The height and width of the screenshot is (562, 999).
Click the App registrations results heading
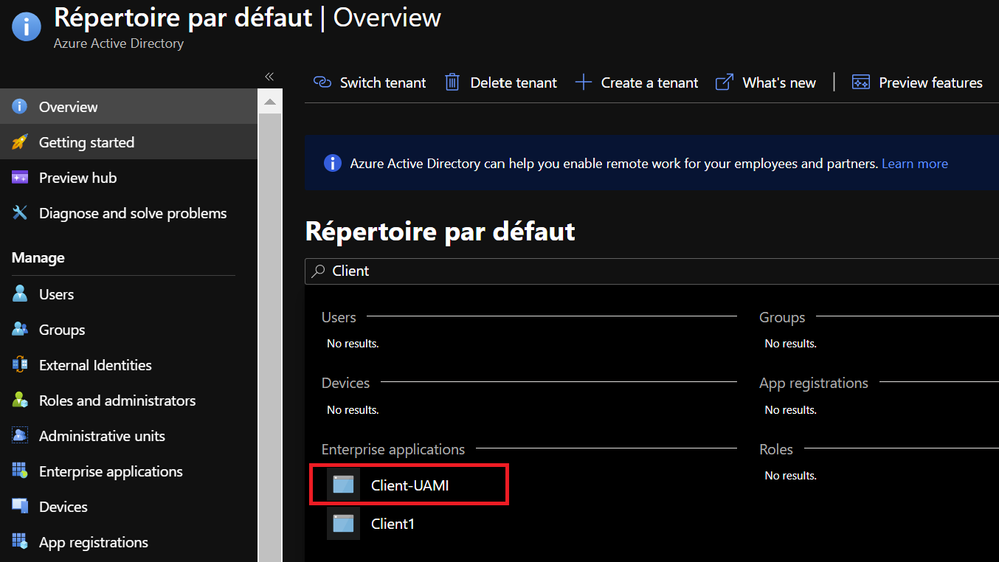click(814, 383)
